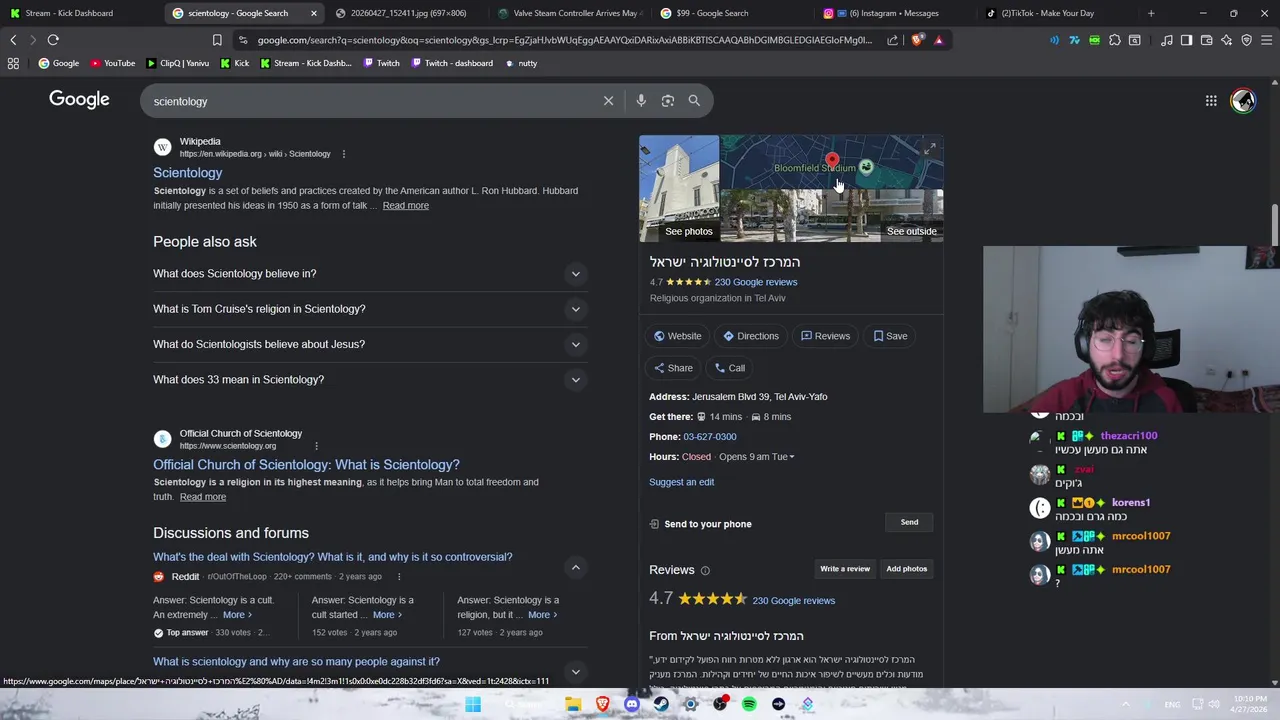This screenshot has height=720, width=1280.
Task: Open the hours dropdown 'Opens 9 am Tue'
Action: (x=757, y=457)
